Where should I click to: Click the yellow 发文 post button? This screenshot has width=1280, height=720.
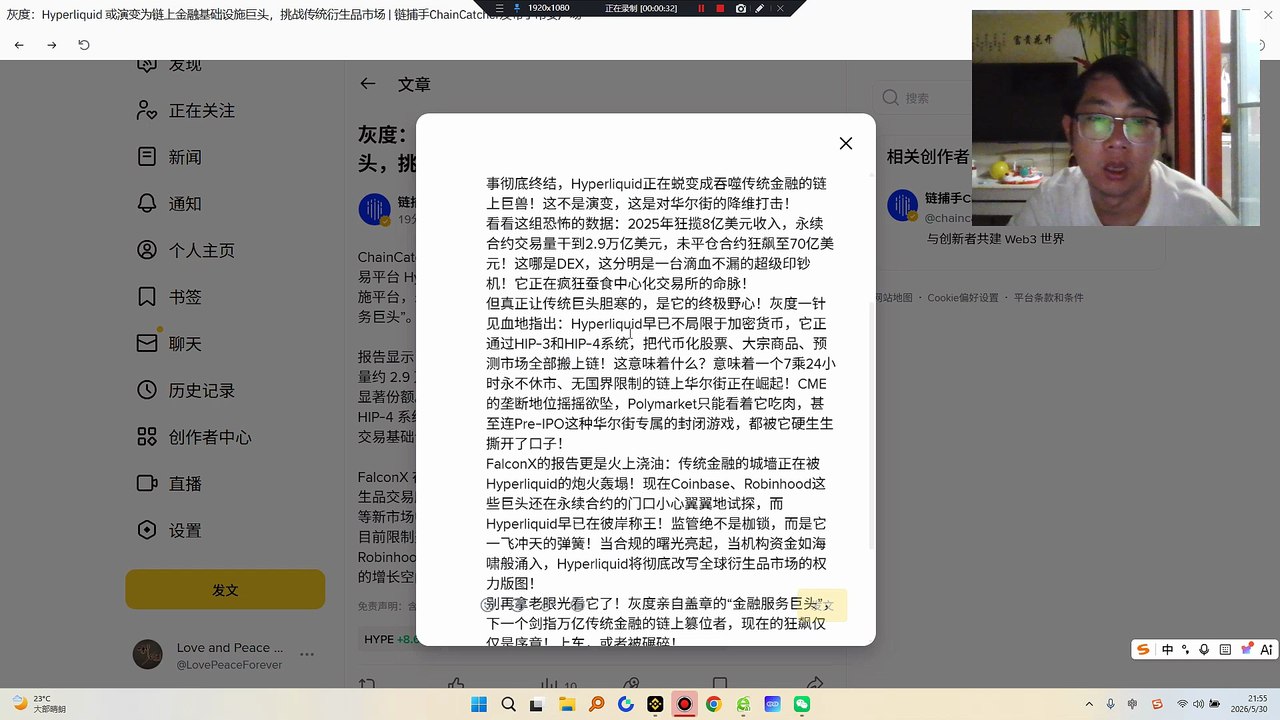(225, 590)
